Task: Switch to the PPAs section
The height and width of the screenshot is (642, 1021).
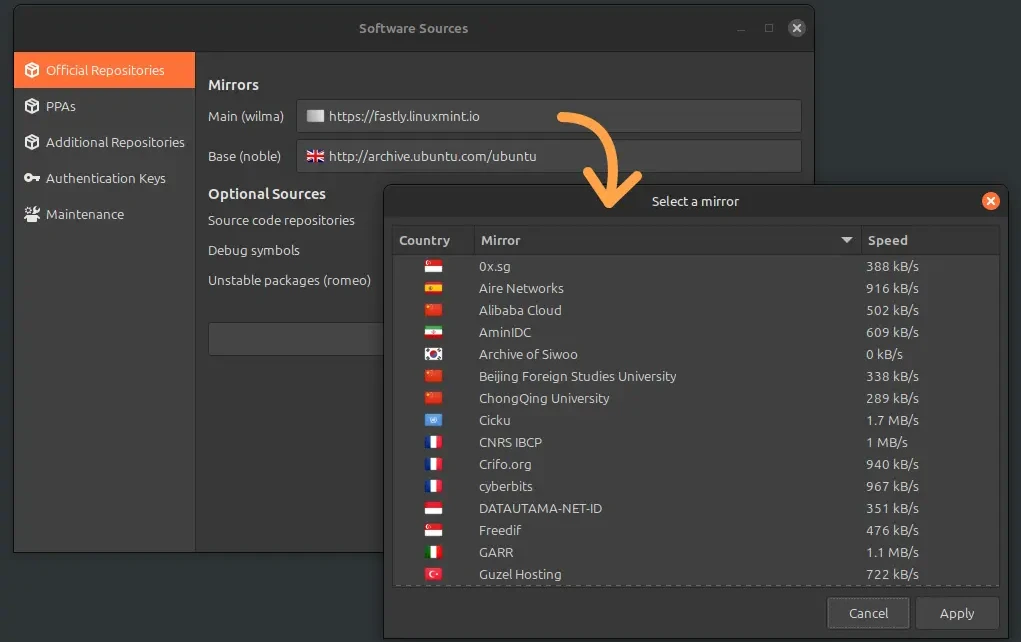Action: click(104, 106)
